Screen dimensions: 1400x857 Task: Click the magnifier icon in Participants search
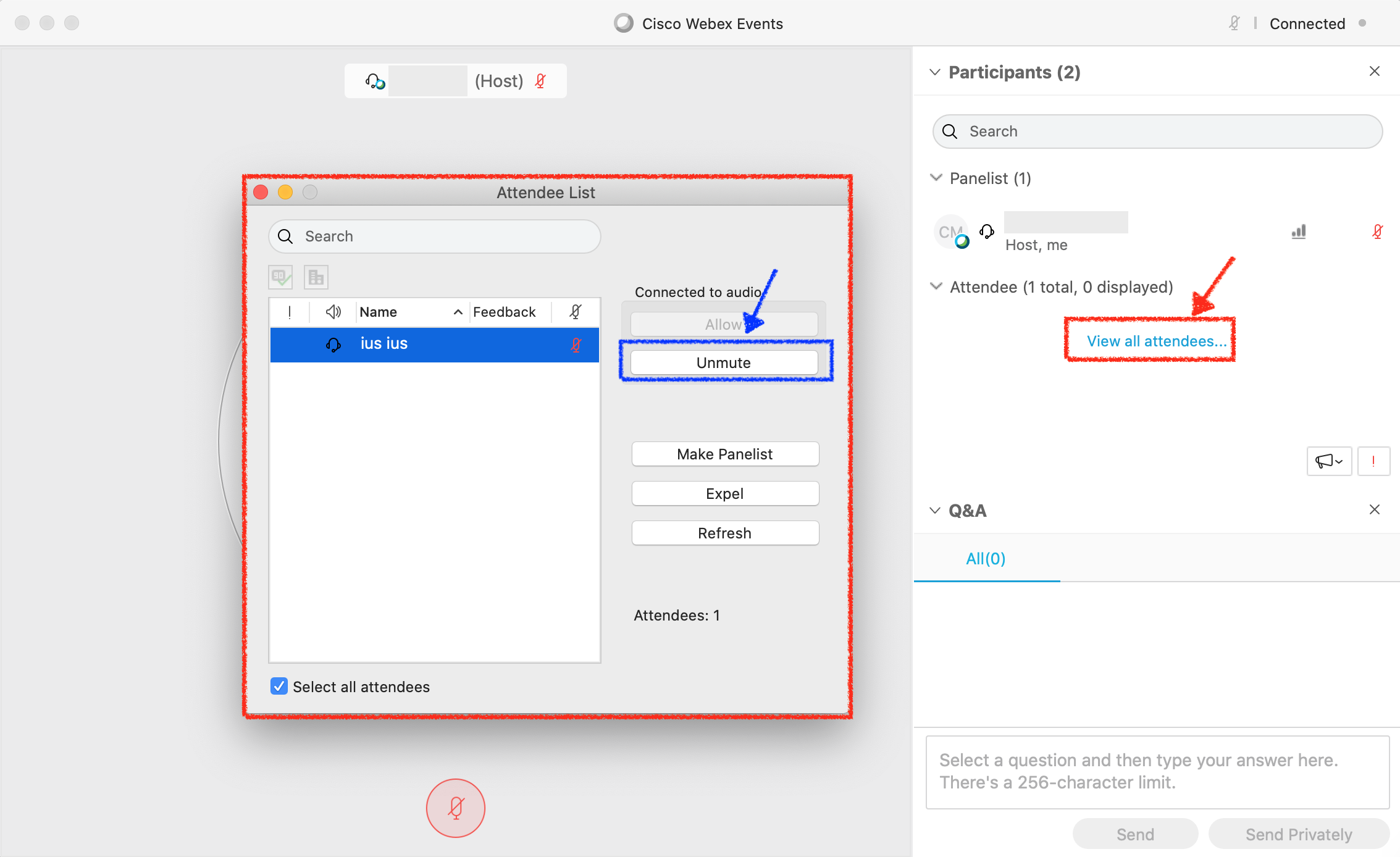950,132
